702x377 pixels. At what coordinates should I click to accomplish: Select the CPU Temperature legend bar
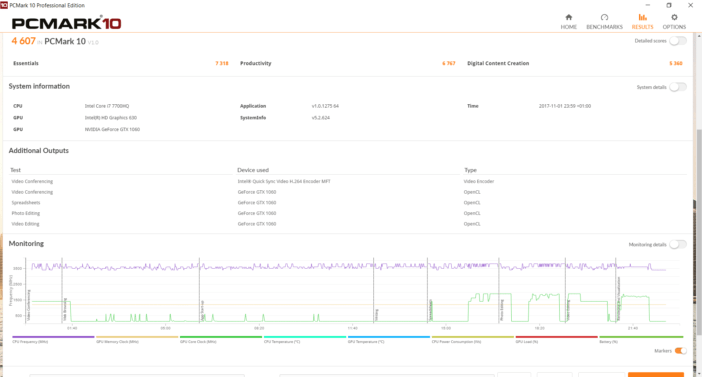(305, 337)
